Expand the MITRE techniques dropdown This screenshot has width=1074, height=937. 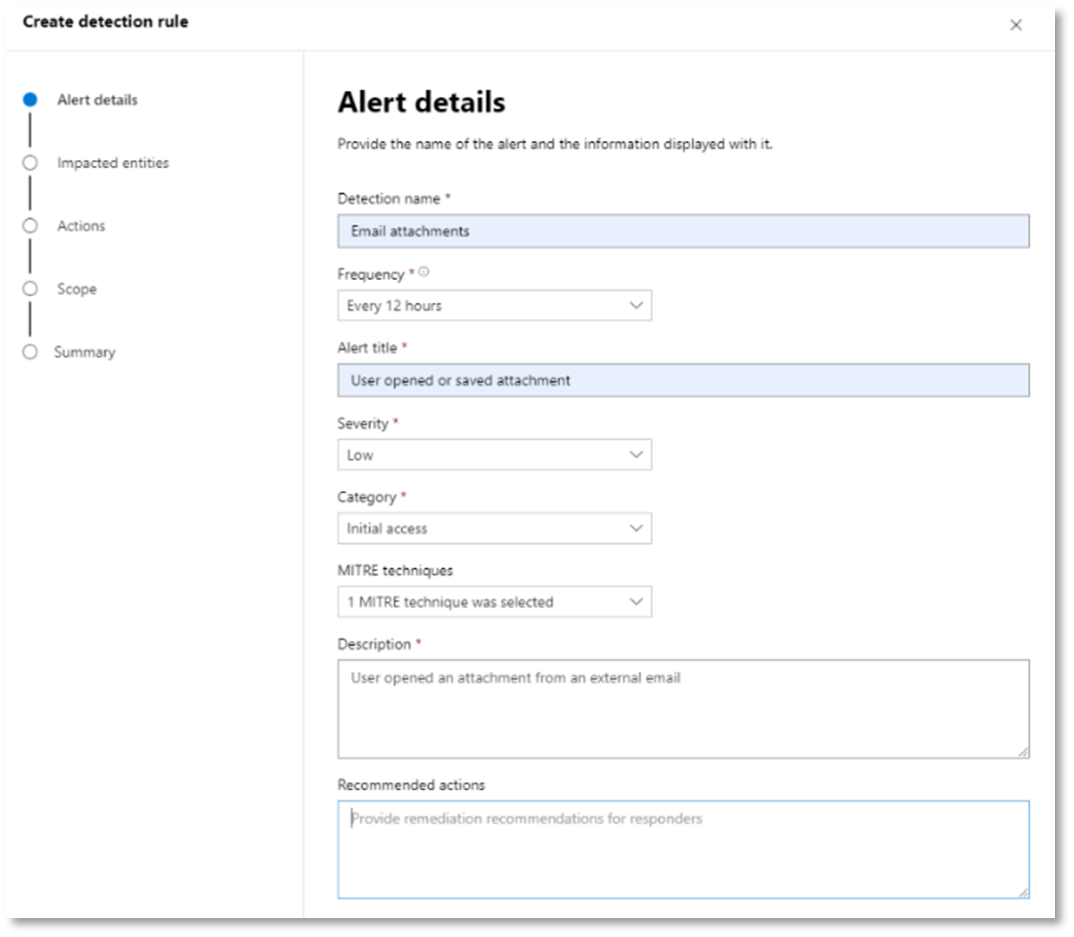click(x=495, y=602)
